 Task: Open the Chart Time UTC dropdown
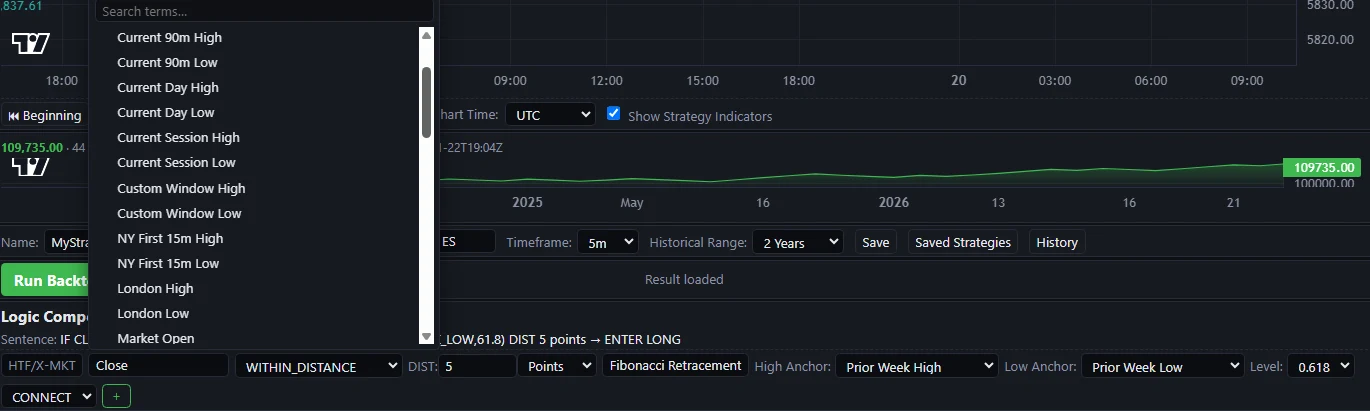(x=550, y=115)
